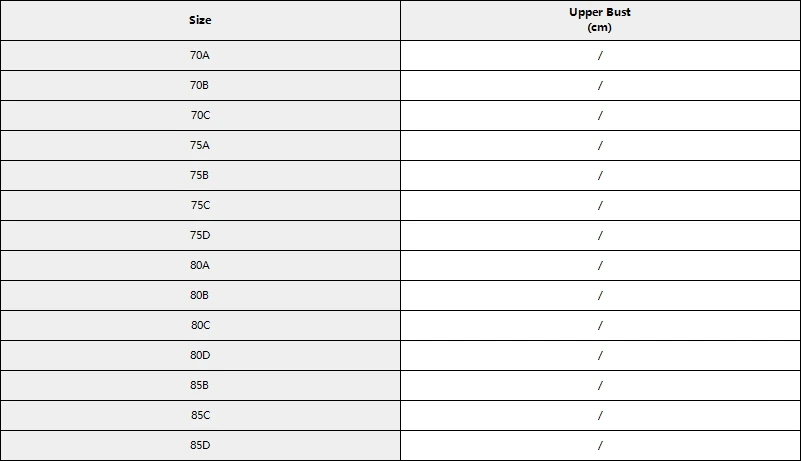Select the 75B size cell
Viewport: 801px width, 461px height.
[x=200, y=175]
